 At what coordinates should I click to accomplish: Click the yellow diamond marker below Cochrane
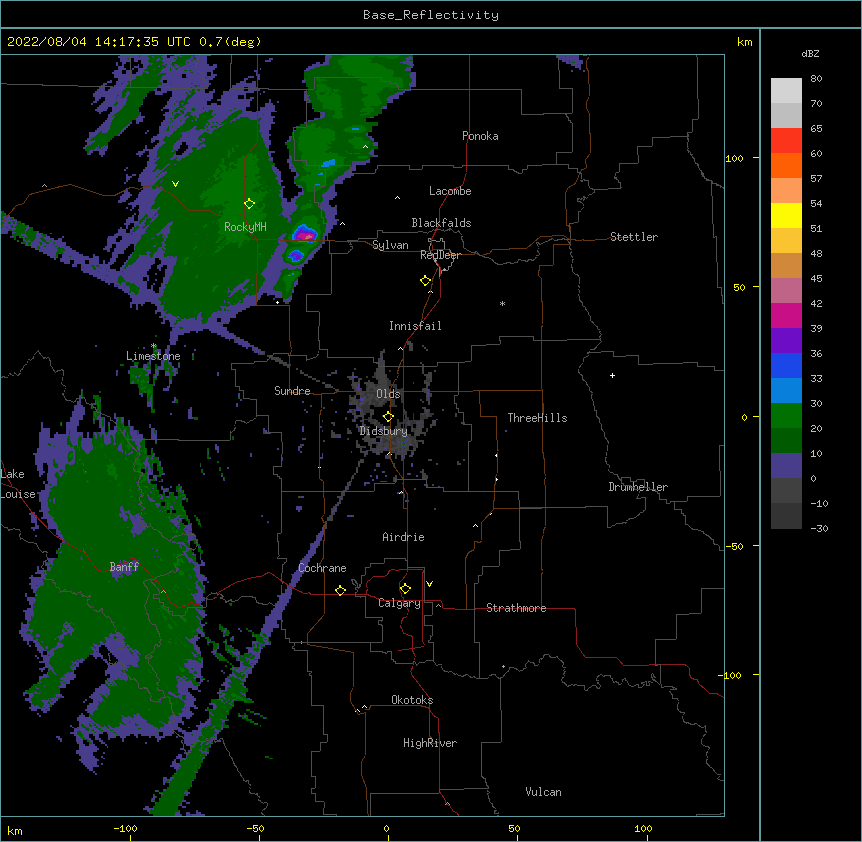pyautogui.click(x=340, y=590)
